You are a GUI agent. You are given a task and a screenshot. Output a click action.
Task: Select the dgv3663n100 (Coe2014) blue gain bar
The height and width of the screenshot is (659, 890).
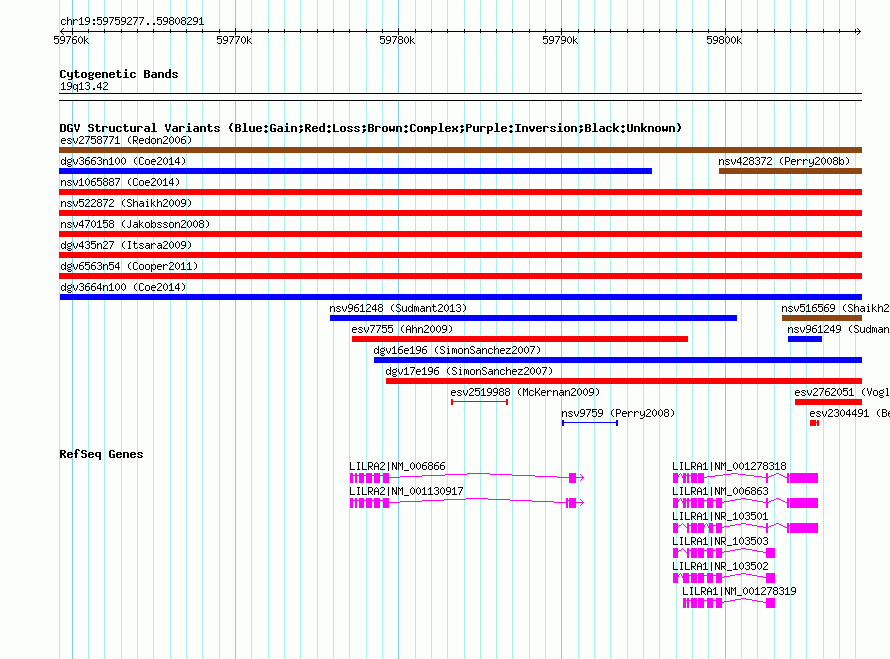(355, 171)
